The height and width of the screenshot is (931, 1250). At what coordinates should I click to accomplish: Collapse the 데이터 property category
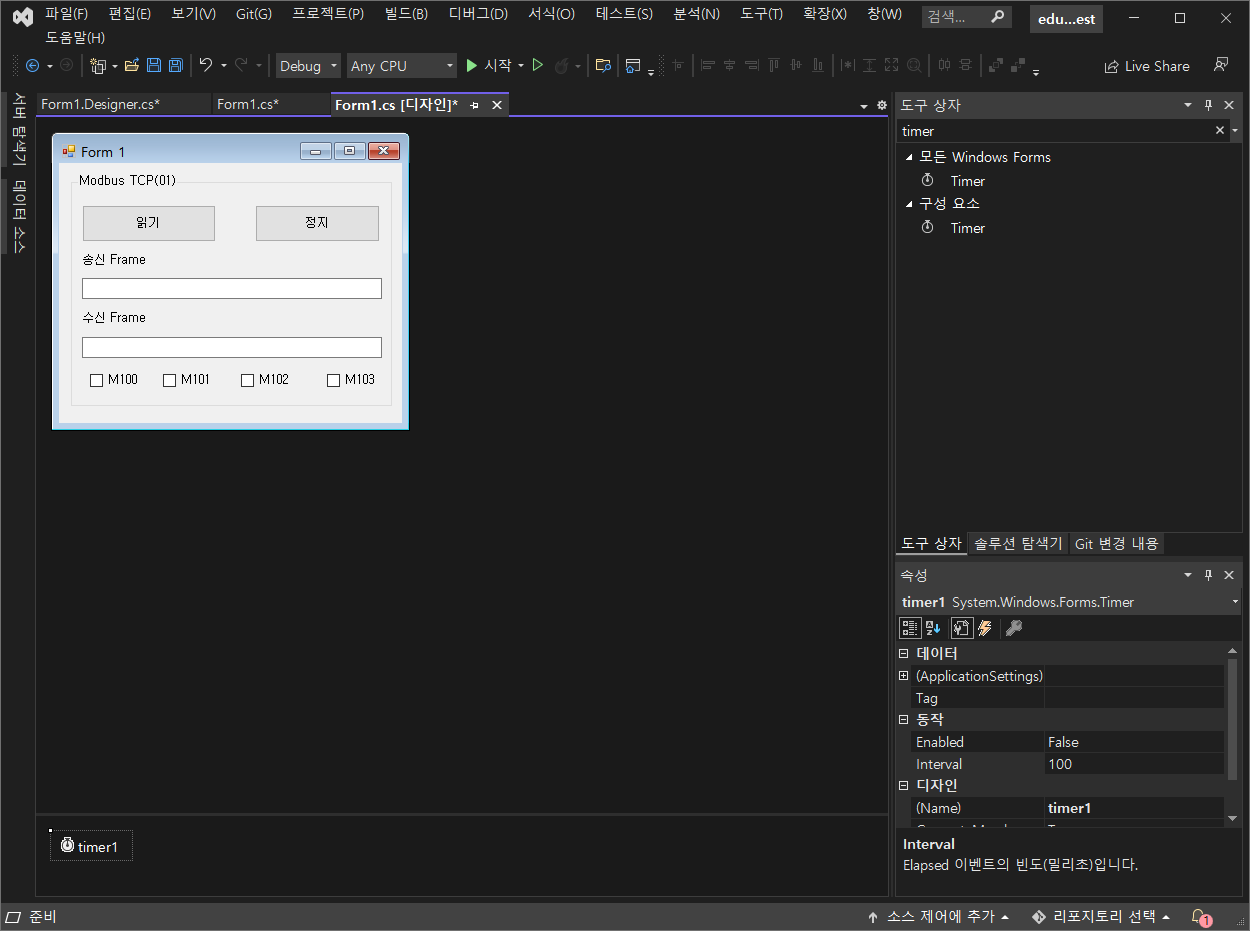click(903, 653)
